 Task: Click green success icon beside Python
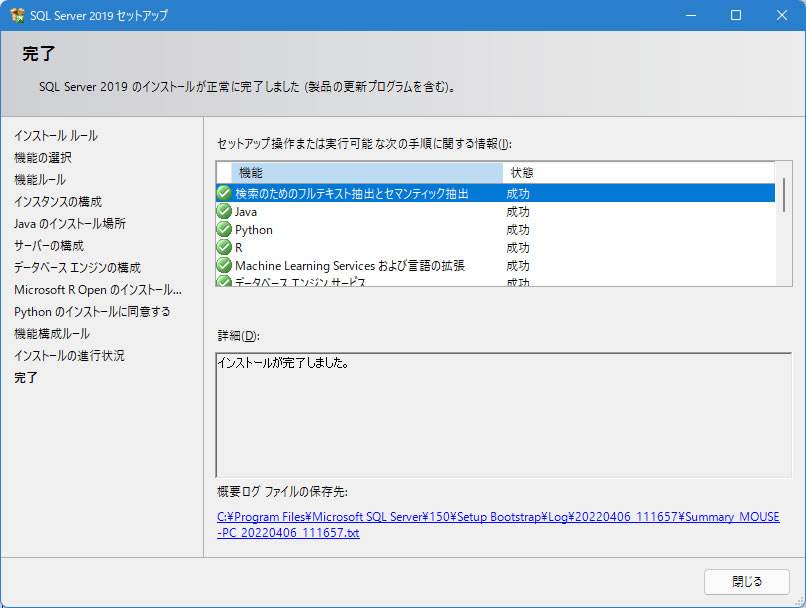click(224, 230)
